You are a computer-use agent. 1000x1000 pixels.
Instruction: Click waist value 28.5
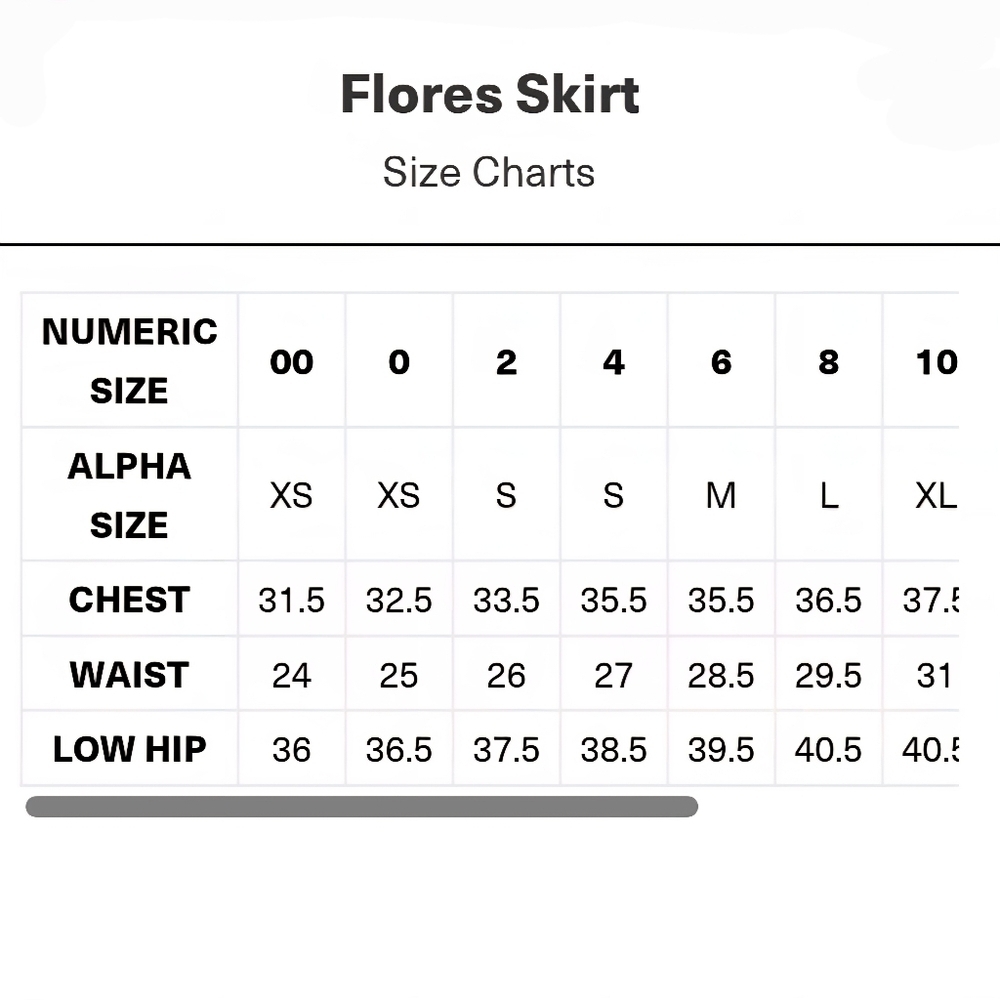click(x=721, y=674)
